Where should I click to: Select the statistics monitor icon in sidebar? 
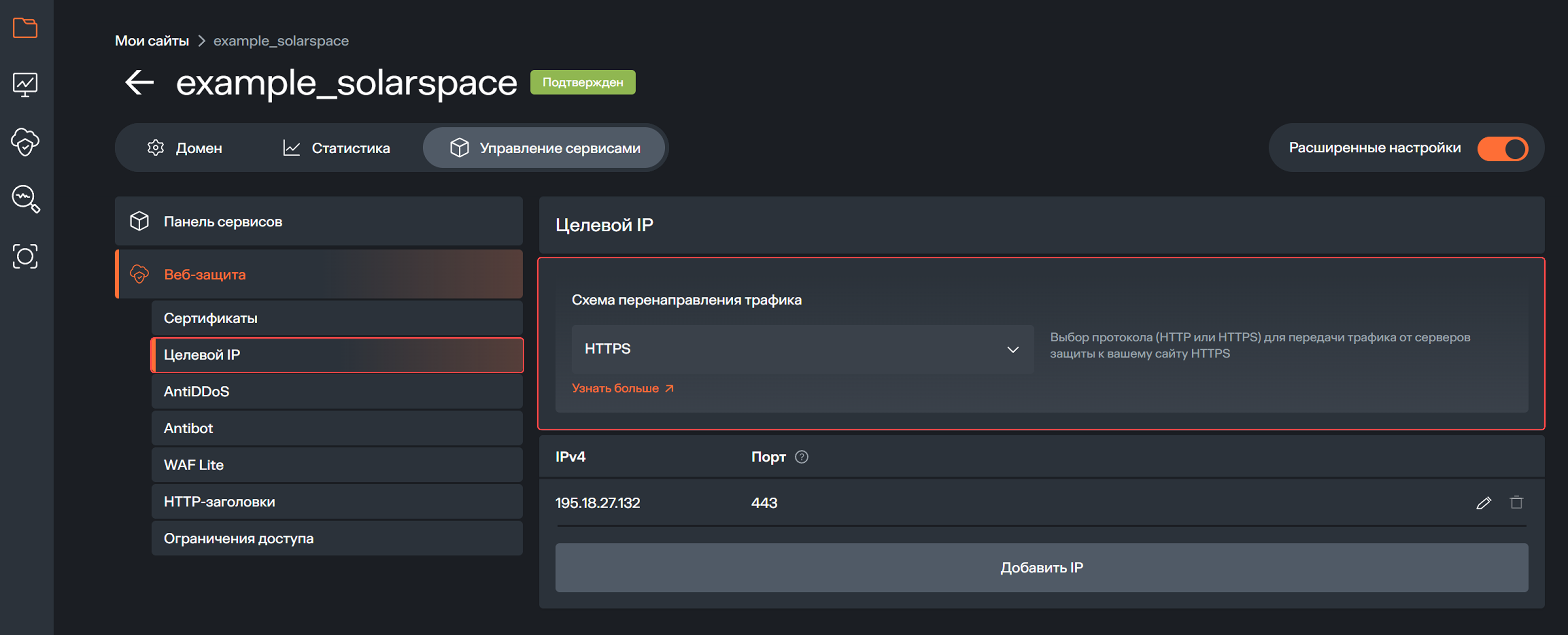coord(24,85)
